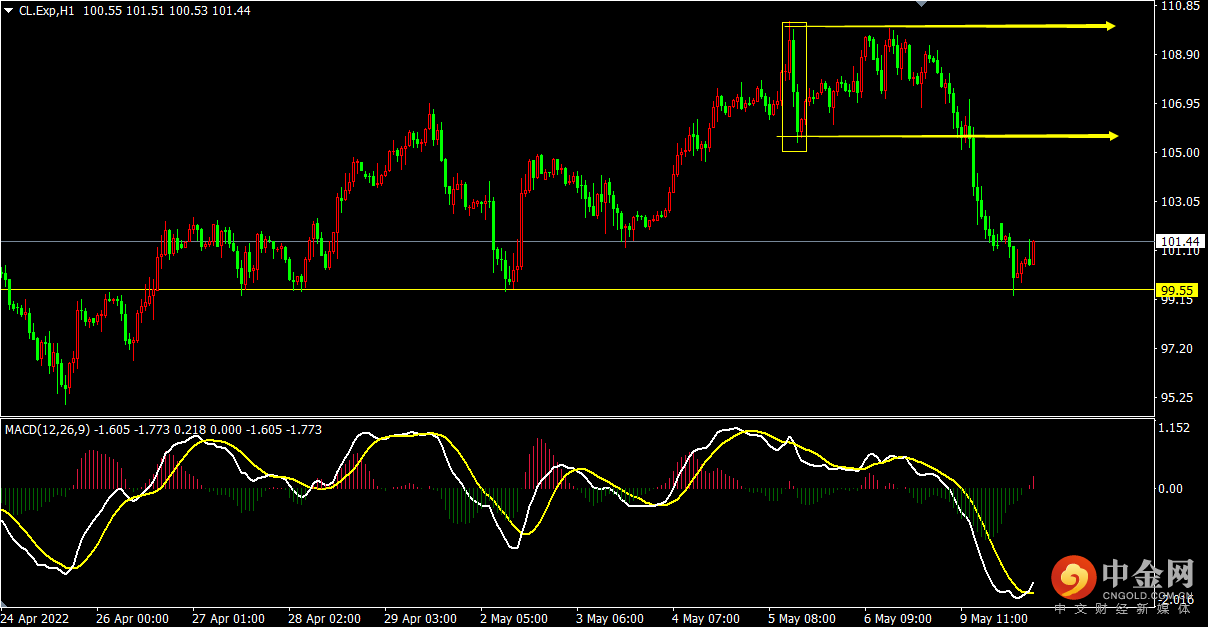Click the 95.25 value on price axis
This screenshot has height=627, width=1208.
tap(1176, 398)
